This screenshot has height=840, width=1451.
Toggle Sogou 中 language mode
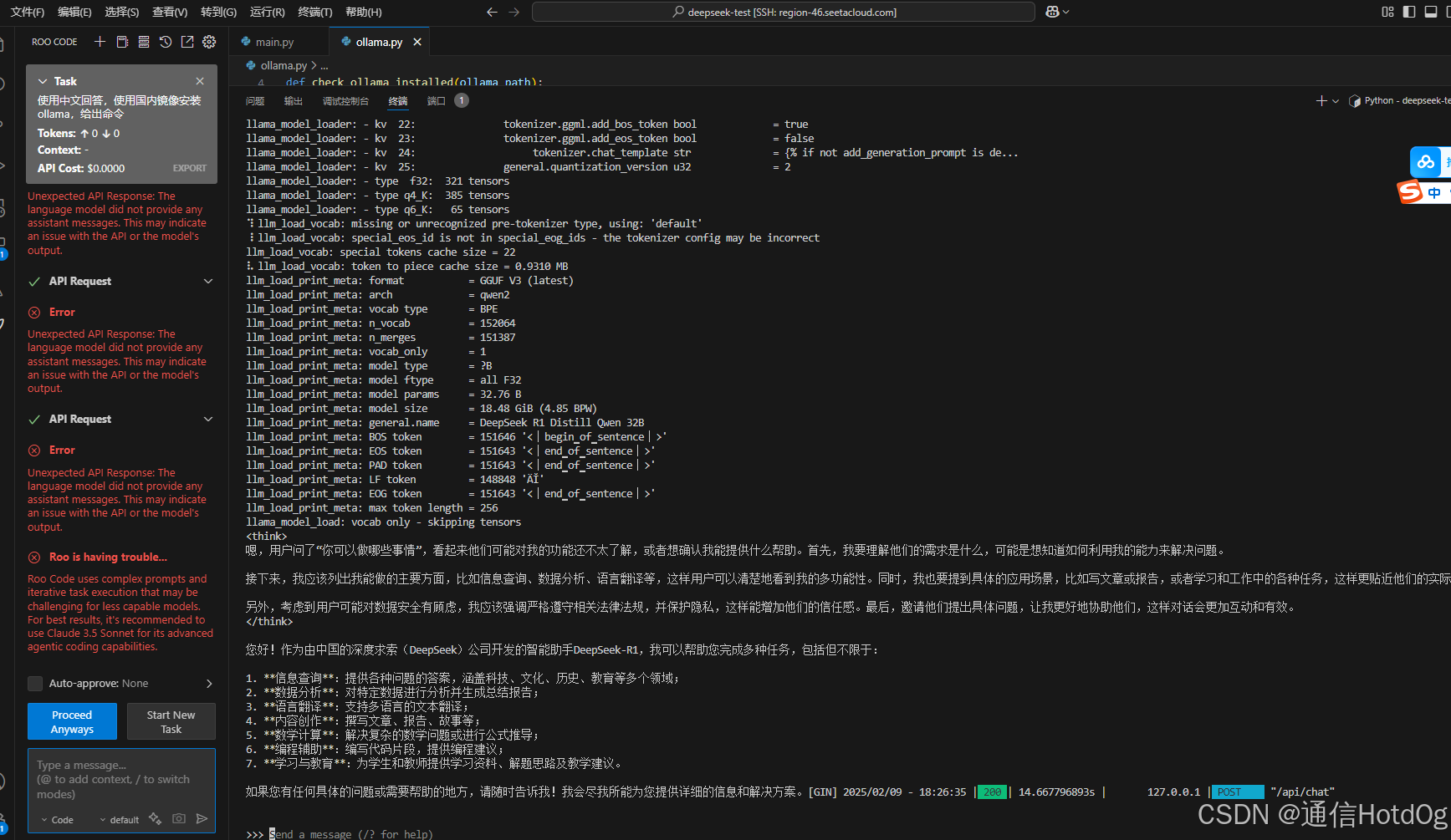pos(1434,193)
